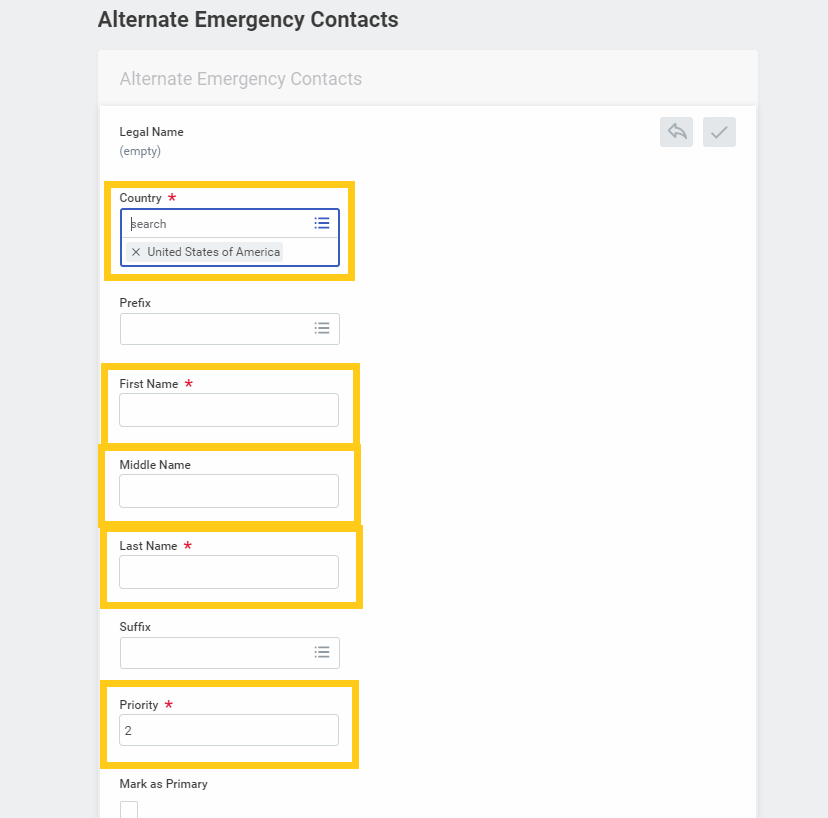Click the Mark as Primary label
828x818 pixels.
pyautogui.click(x=163, y=784)
